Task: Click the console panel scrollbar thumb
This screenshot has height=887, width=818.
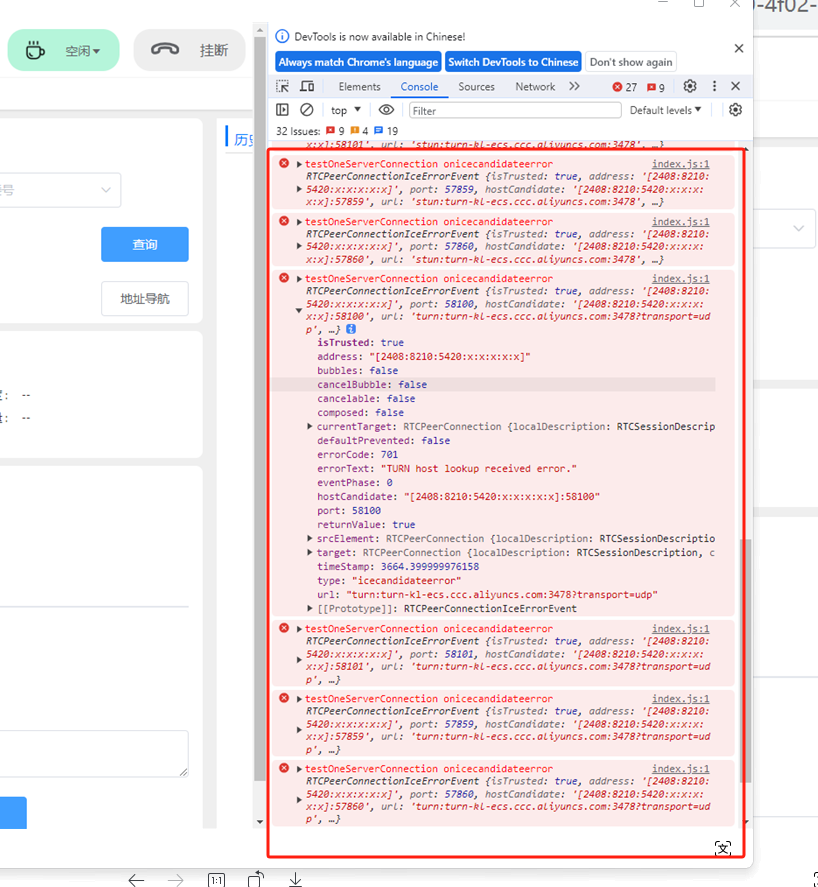Action: [x=745, y=661]
